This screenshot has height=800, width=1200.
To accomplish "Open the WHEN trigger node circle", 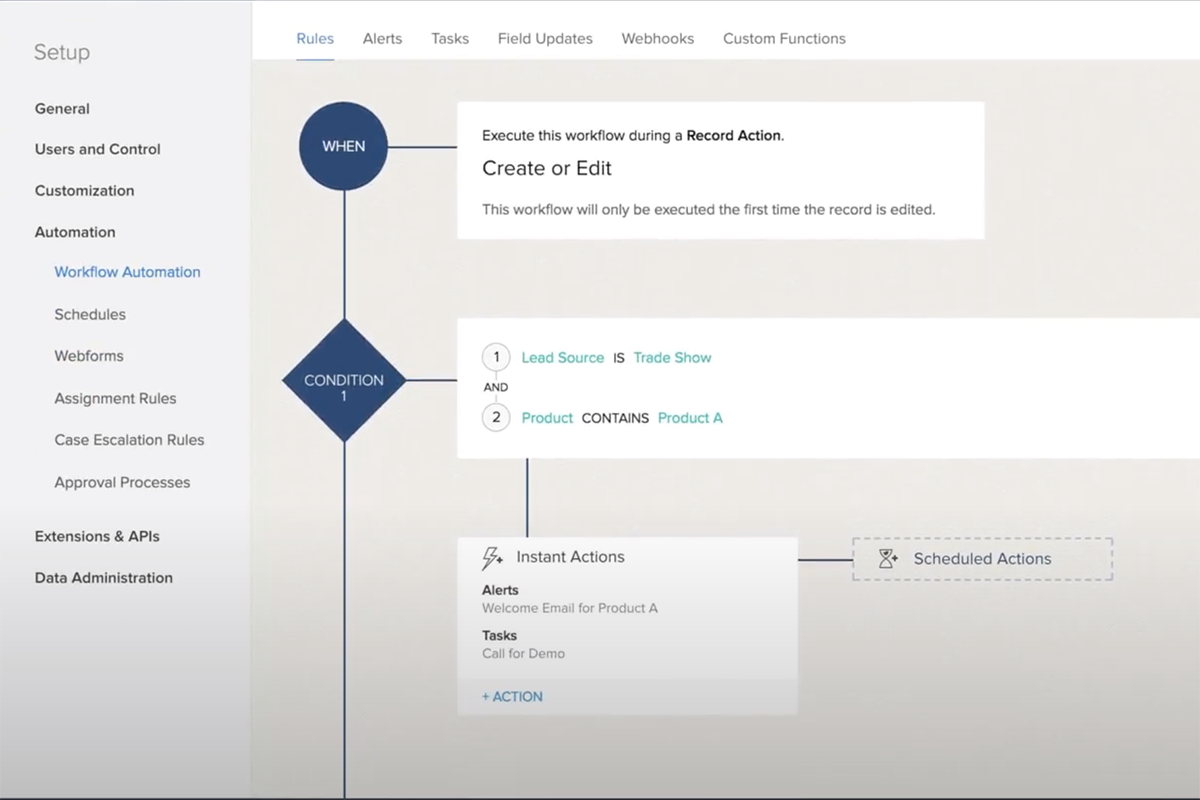I will click(x=343, y=145).
